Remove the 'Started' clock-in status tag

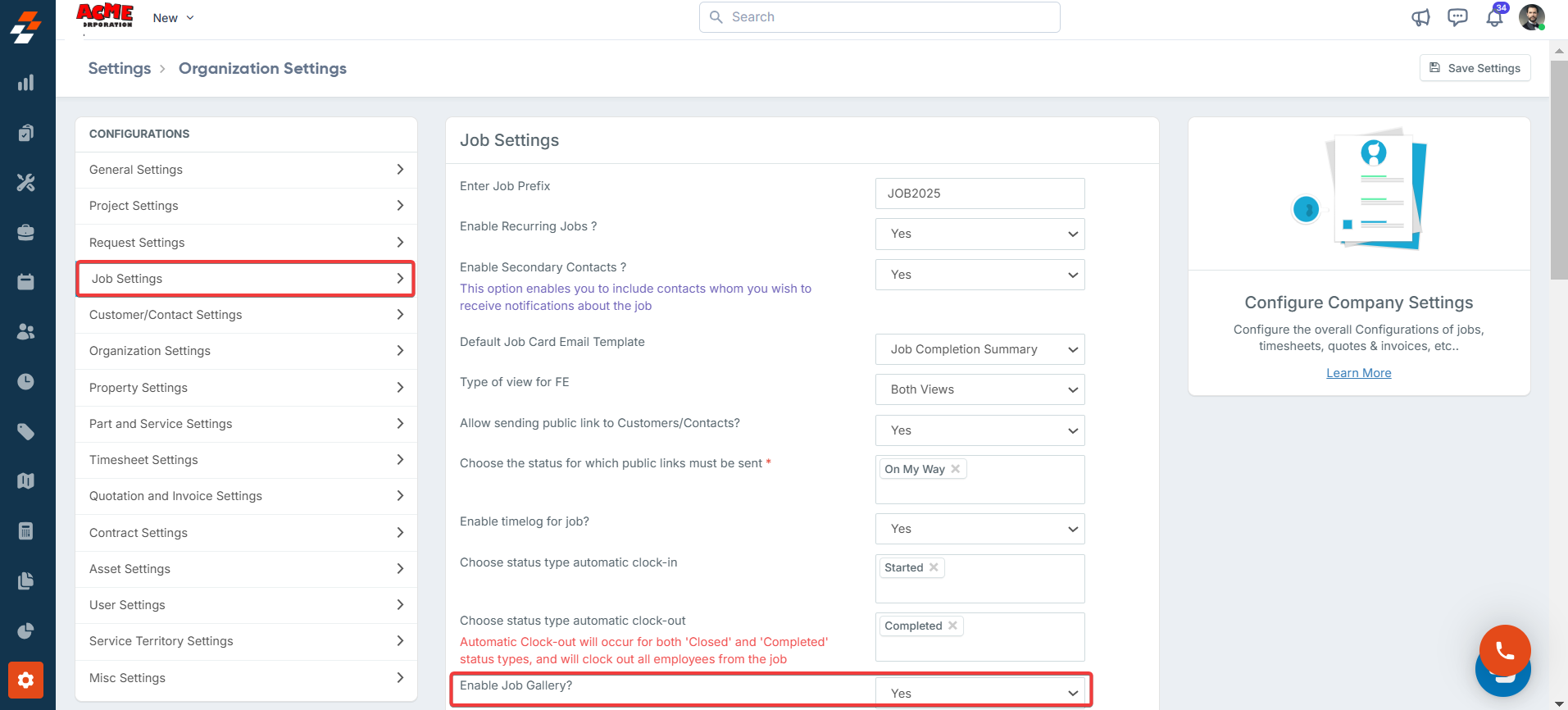pos(934,567)
